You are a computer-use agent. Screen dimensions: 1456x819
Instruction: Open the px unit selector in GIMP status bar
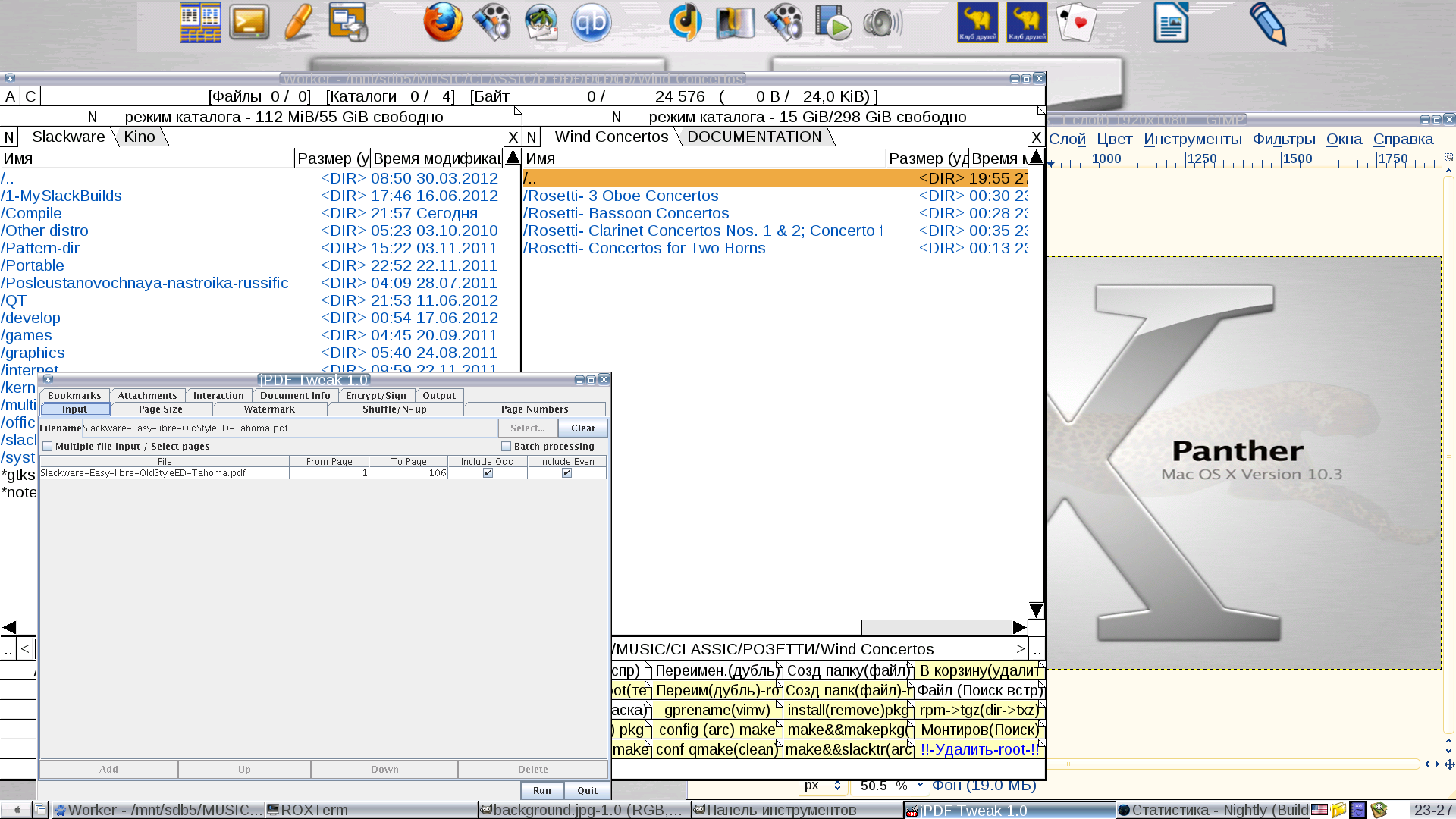(x=824, y=786)
